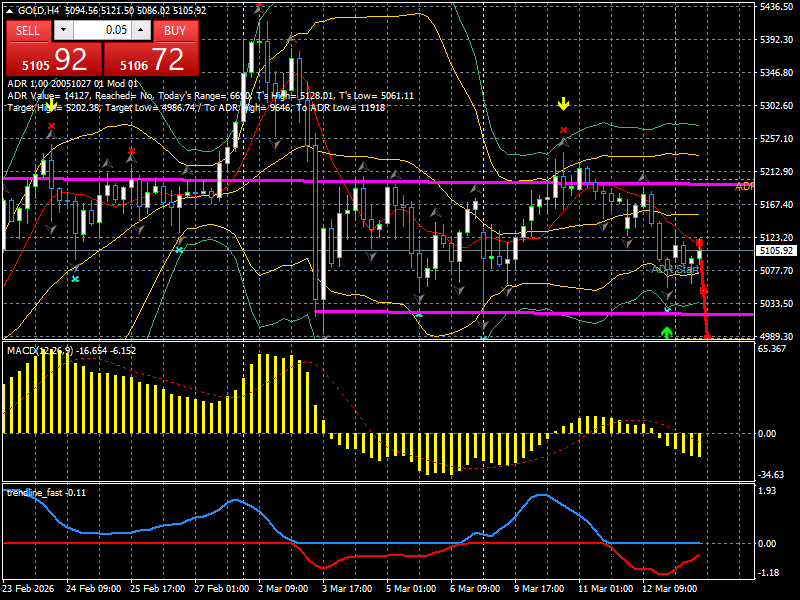Click the ADR 1.00 20051027 indicator label
This screenshot has width=800, height=600.
[x=72, y=84]
